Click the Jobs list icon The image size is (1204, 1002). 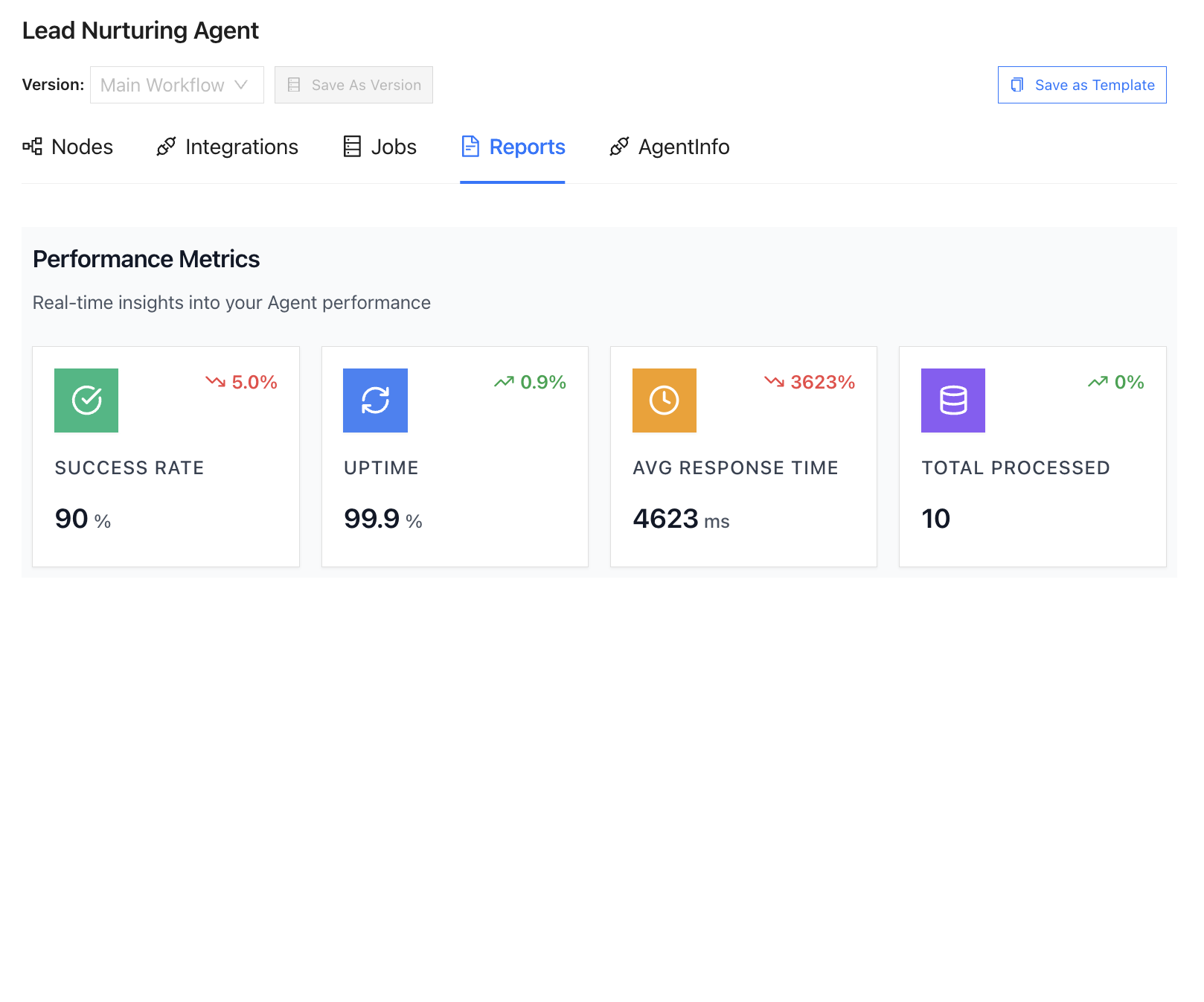352,147
